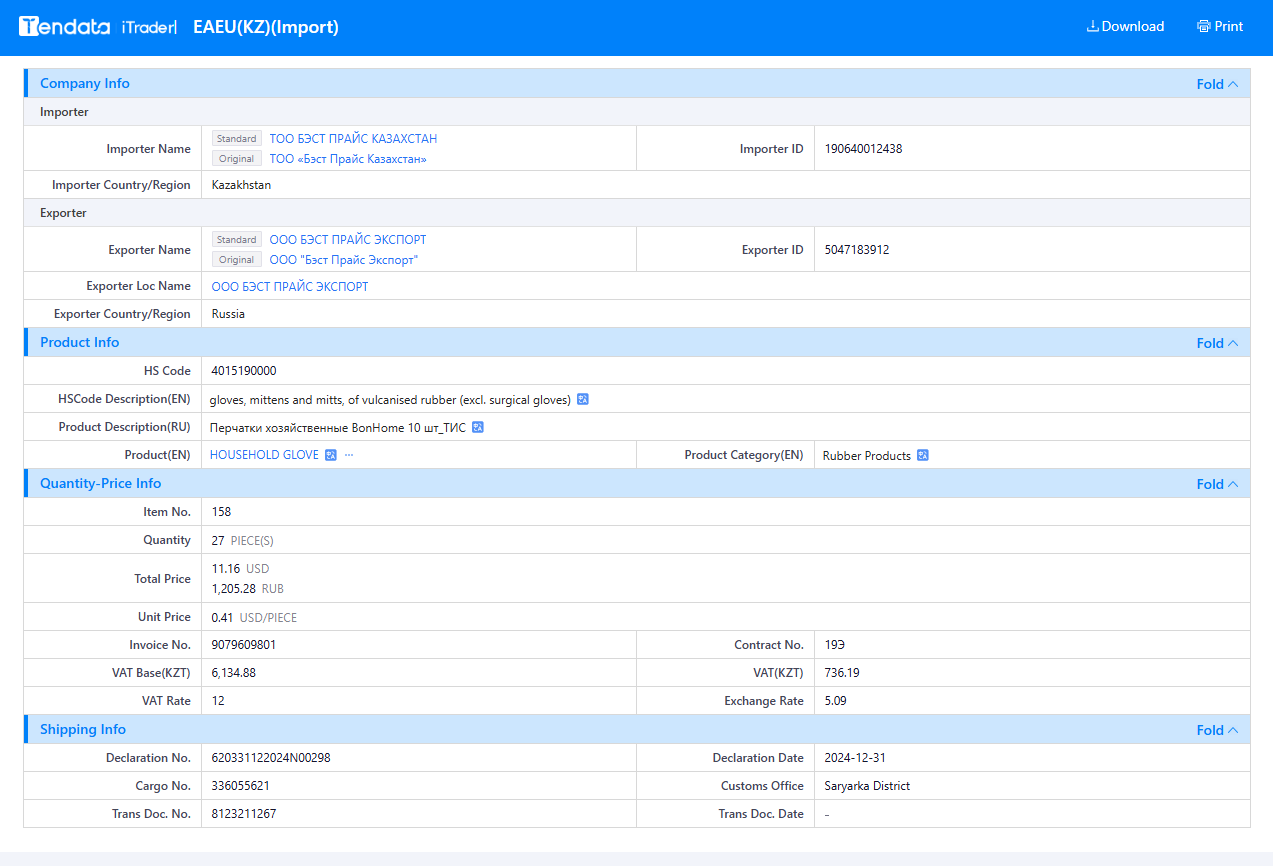Fold the Company Info section
The width and height of the screenshot is (1273, 866).
click(1217, 84)
